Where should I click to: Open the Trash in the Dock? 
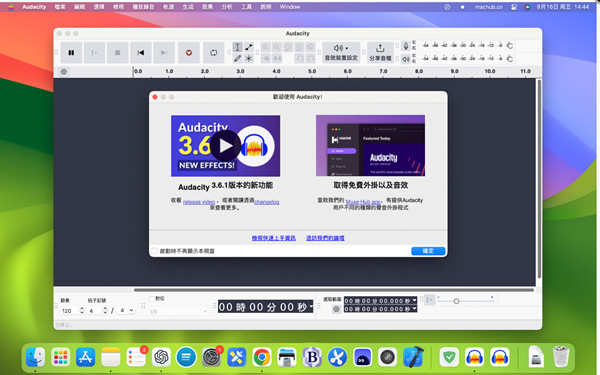tap(561, 357)
